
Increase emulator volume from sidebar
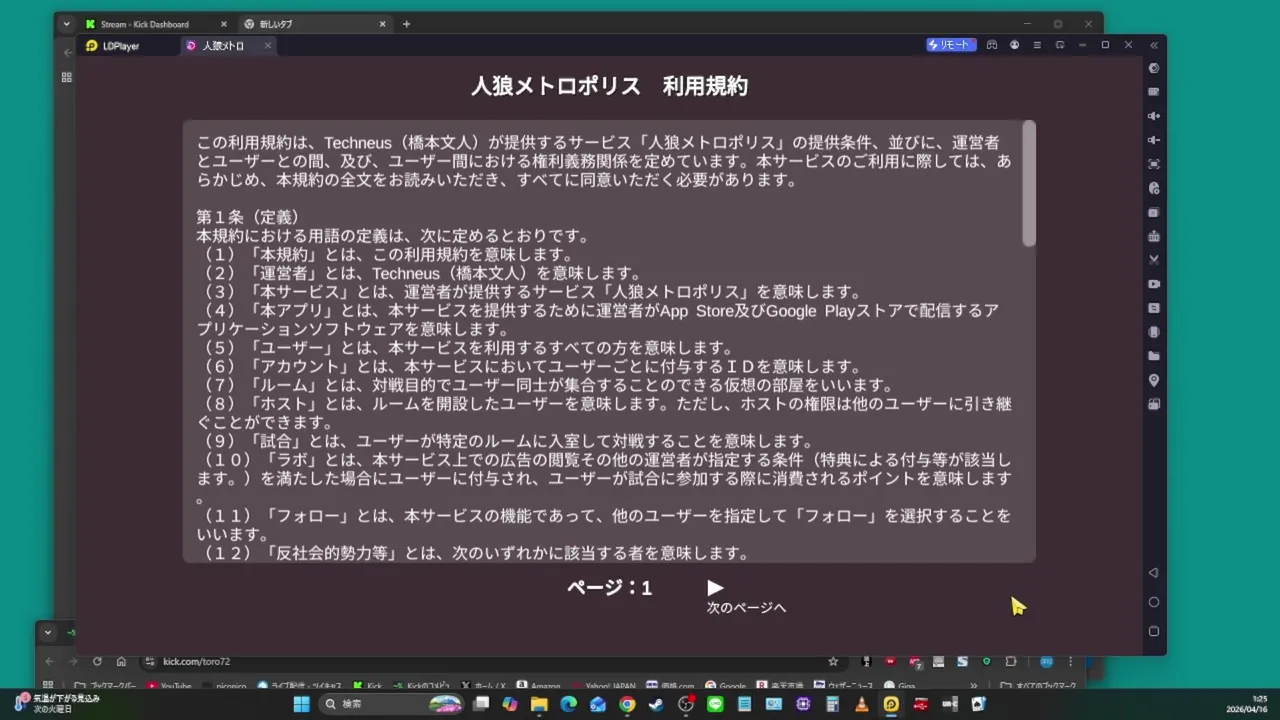point(1154,116)
